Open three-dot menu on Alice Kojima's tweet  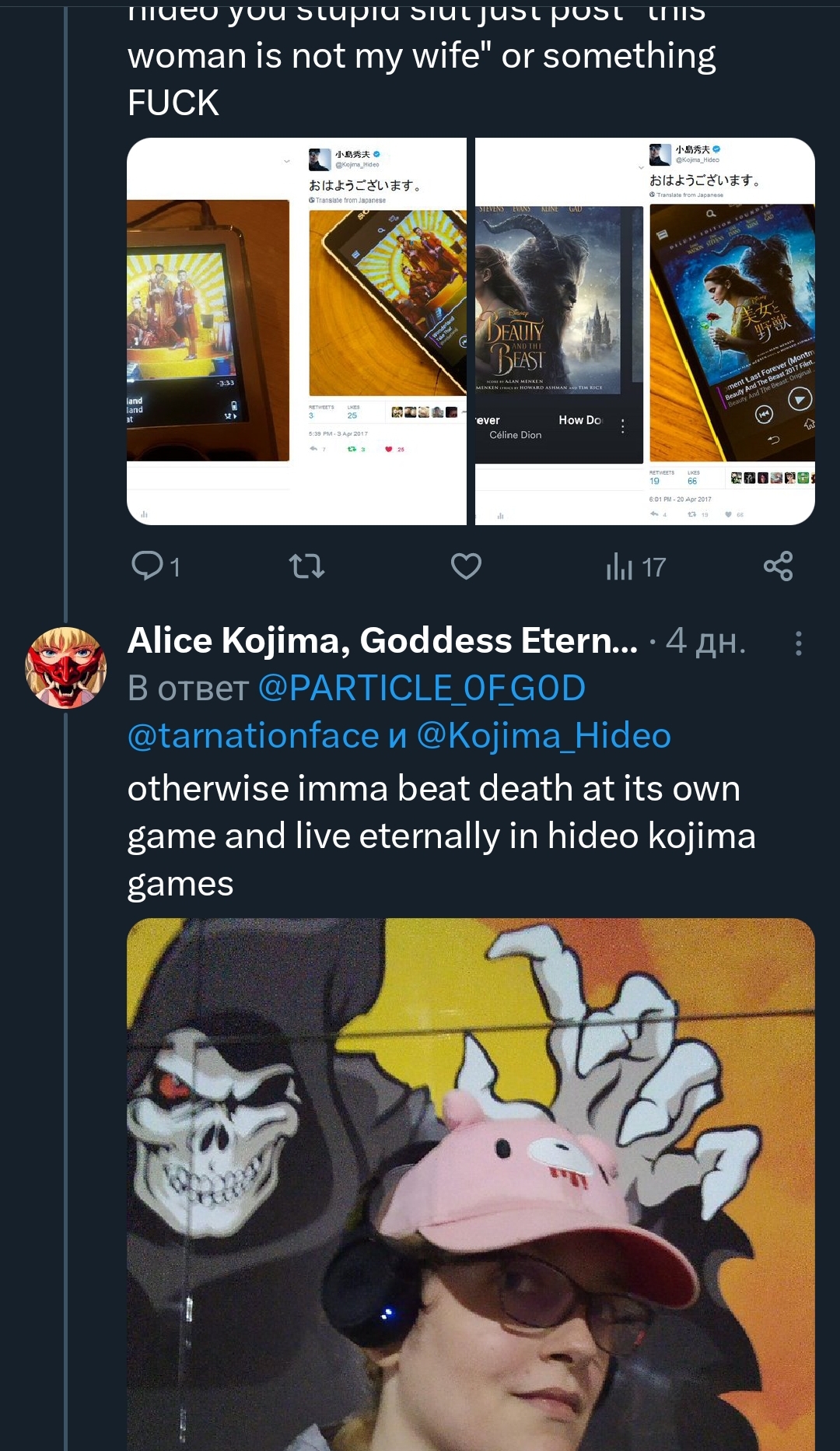798,643
